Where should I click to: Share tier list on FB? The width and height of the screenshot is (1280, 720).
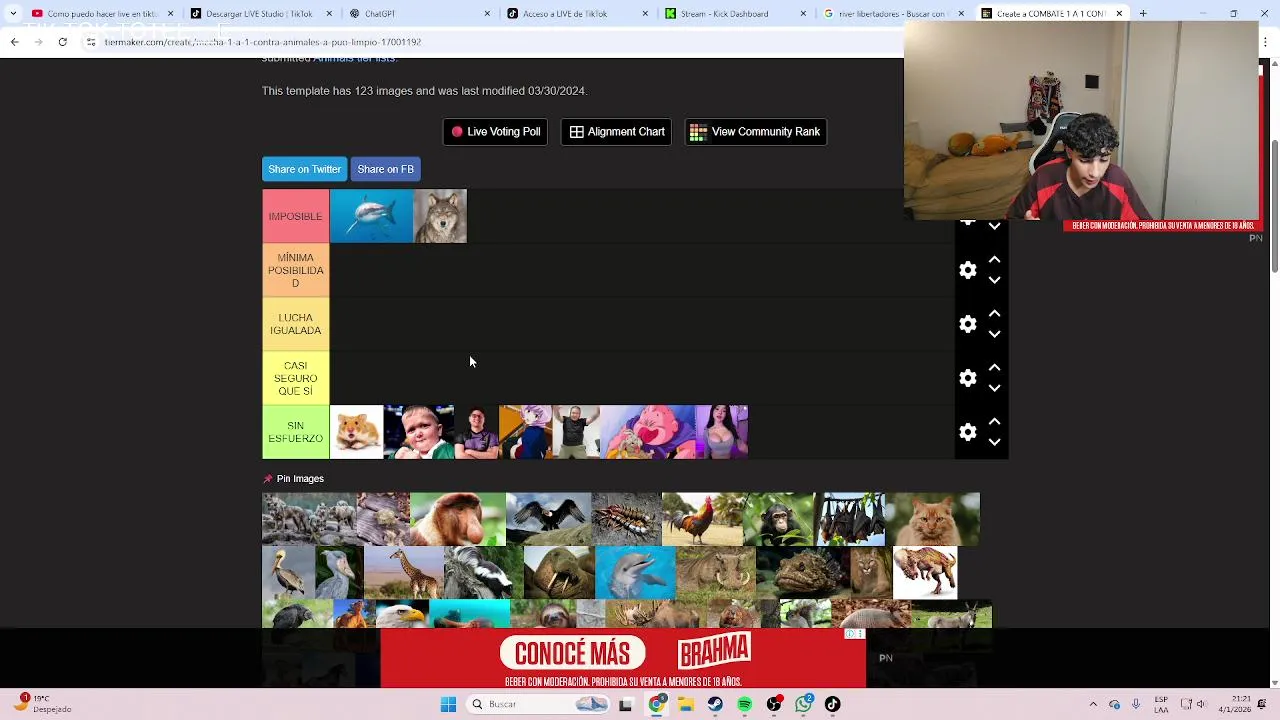[x=385, y=169]
